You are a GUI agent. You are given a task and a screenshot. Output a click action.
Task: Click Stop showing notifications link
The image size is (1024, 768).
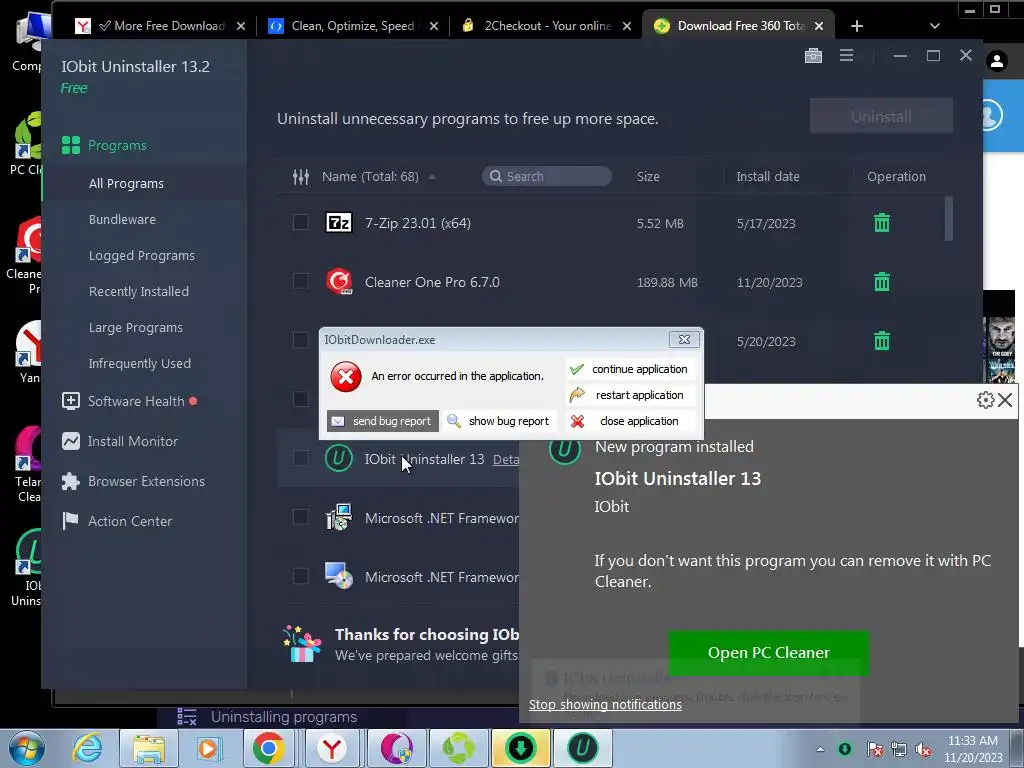[605, 705]
